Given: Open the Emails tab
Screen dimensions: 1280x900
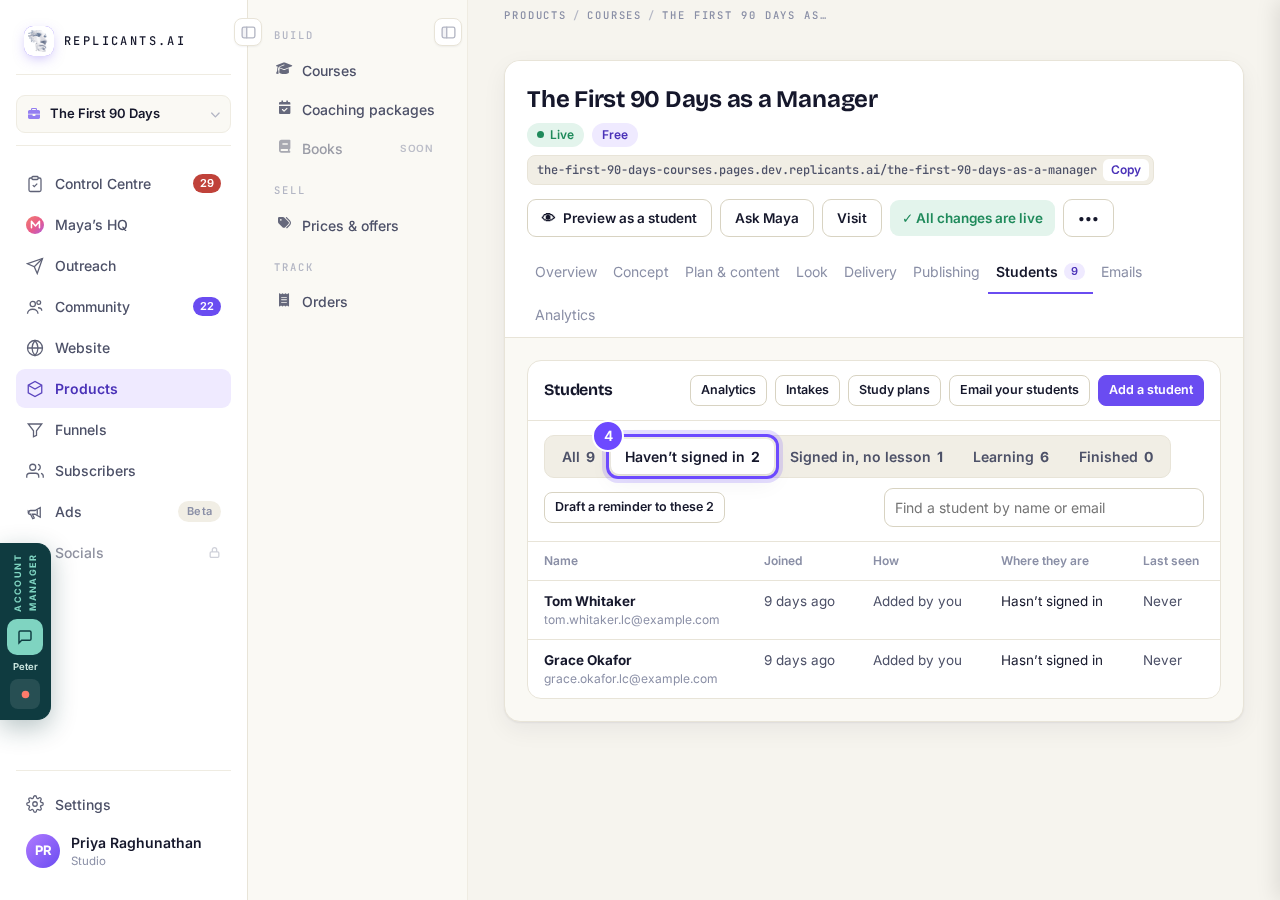Looking at the screenshot, I should pos(1121,272).
